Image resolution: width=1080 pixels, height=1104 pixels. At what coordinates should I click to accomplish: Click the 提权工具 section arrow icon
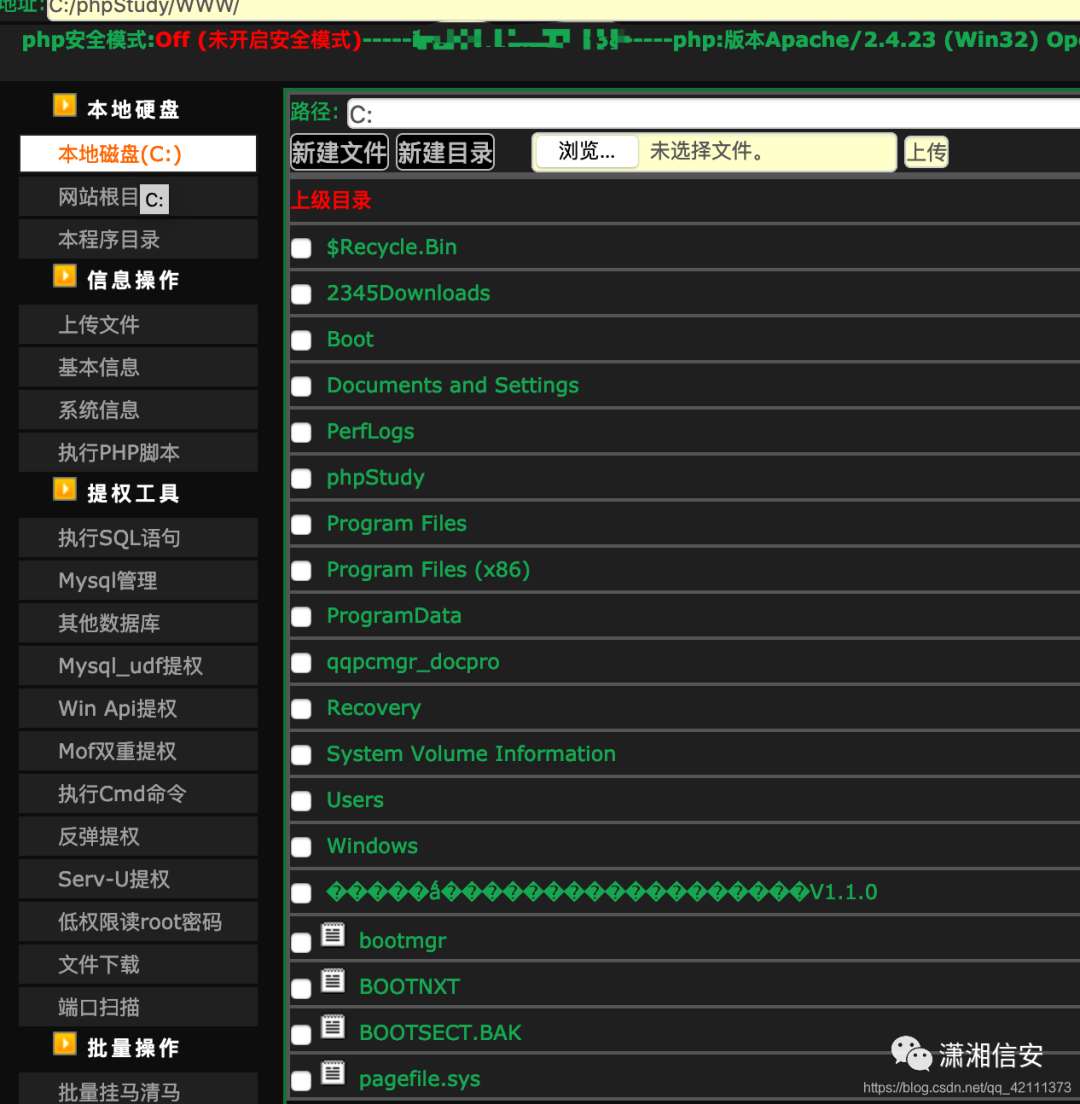click(65, 489)
